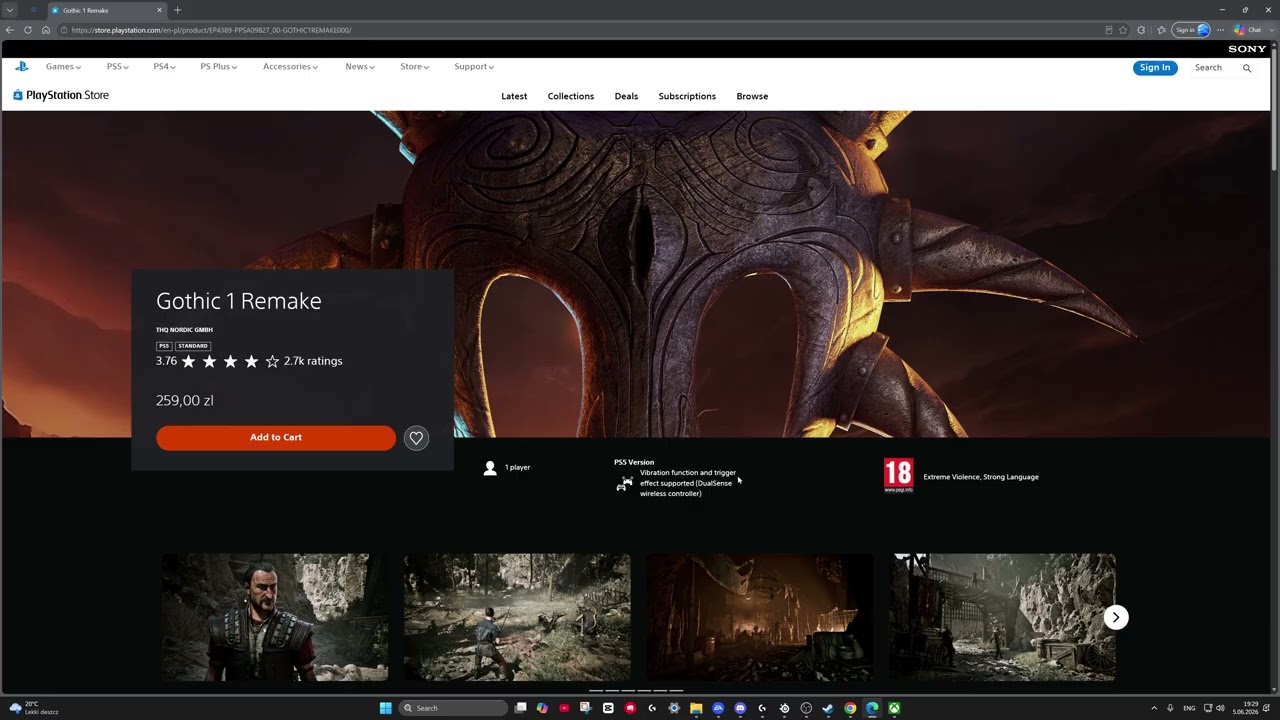Click the star rating row for Gothic 1 Remake

tap(230, 361)
